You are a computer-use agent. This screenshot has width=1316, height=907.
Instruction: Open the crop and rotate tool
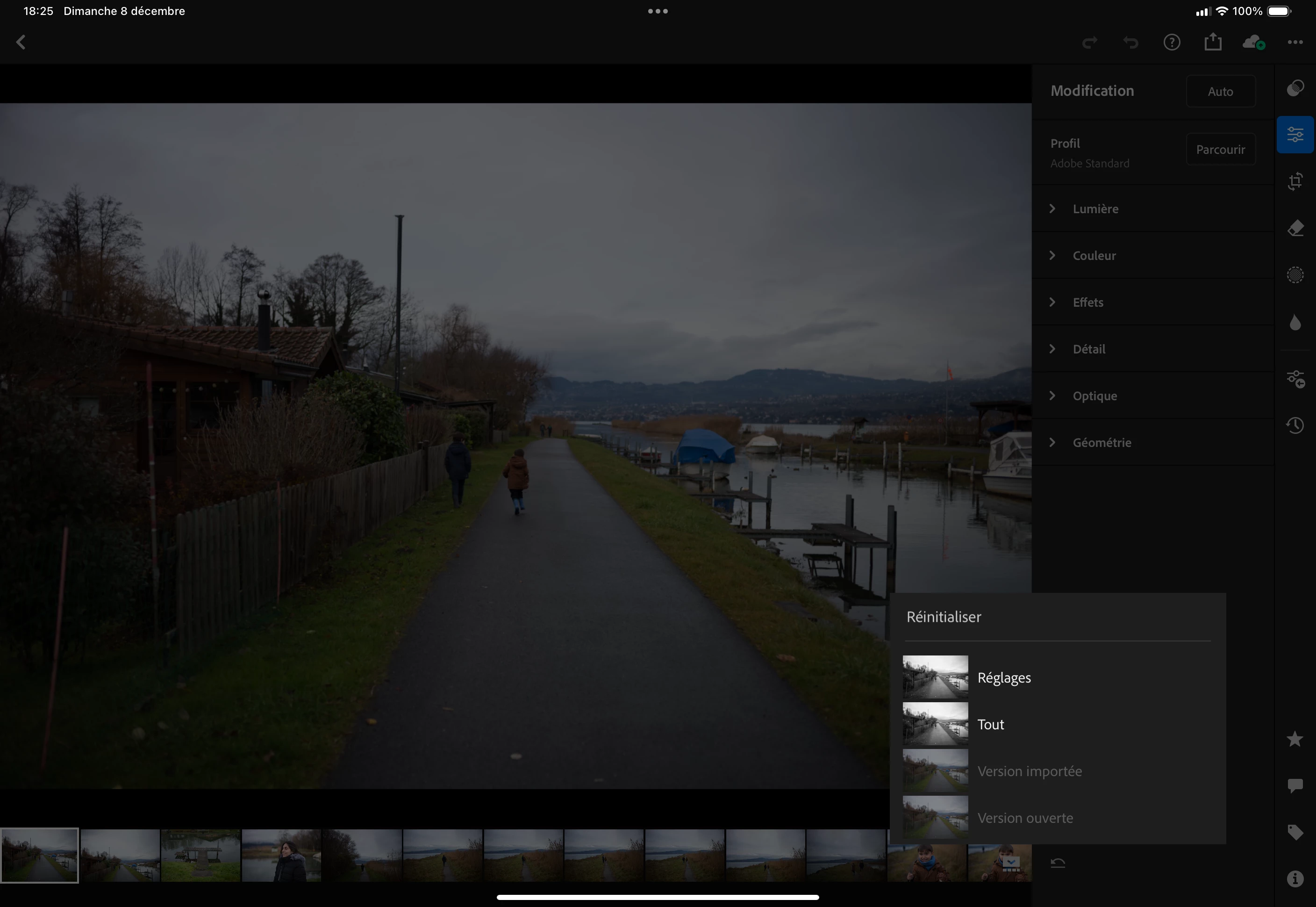pos(1295,182)
